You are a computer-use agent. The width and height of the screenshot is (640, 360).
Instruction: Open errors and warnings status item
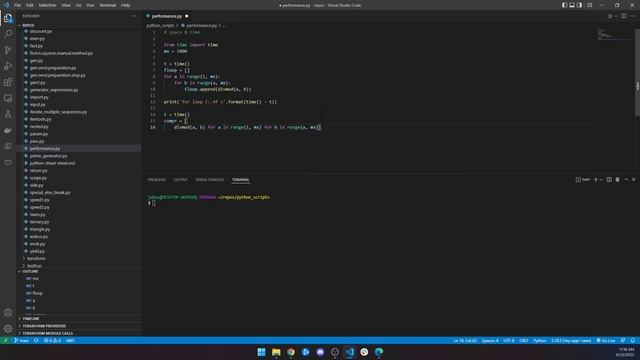[52, 340]
